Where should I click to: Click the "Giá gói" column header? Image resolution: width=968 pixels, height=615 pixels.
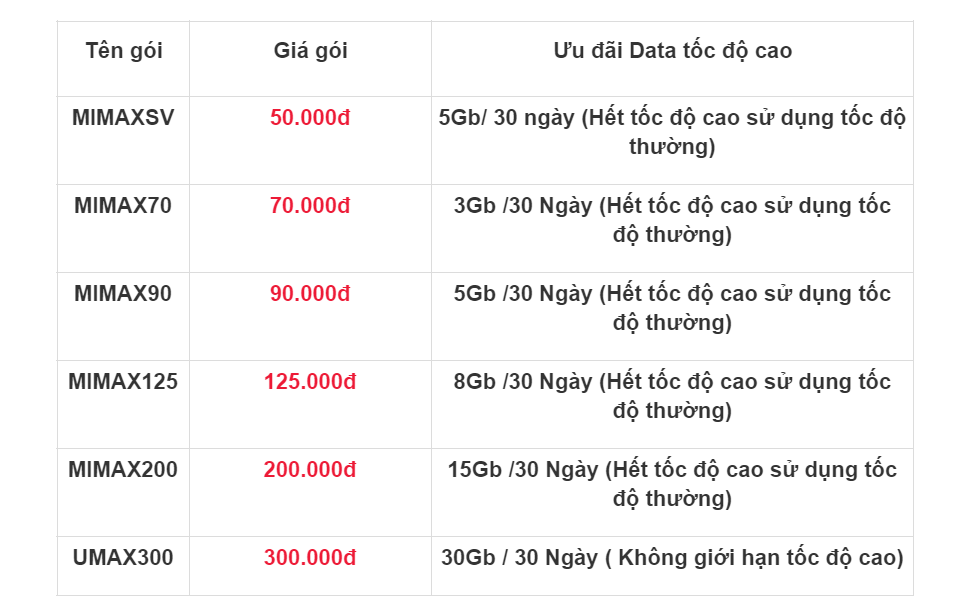[x=310, y=51]
